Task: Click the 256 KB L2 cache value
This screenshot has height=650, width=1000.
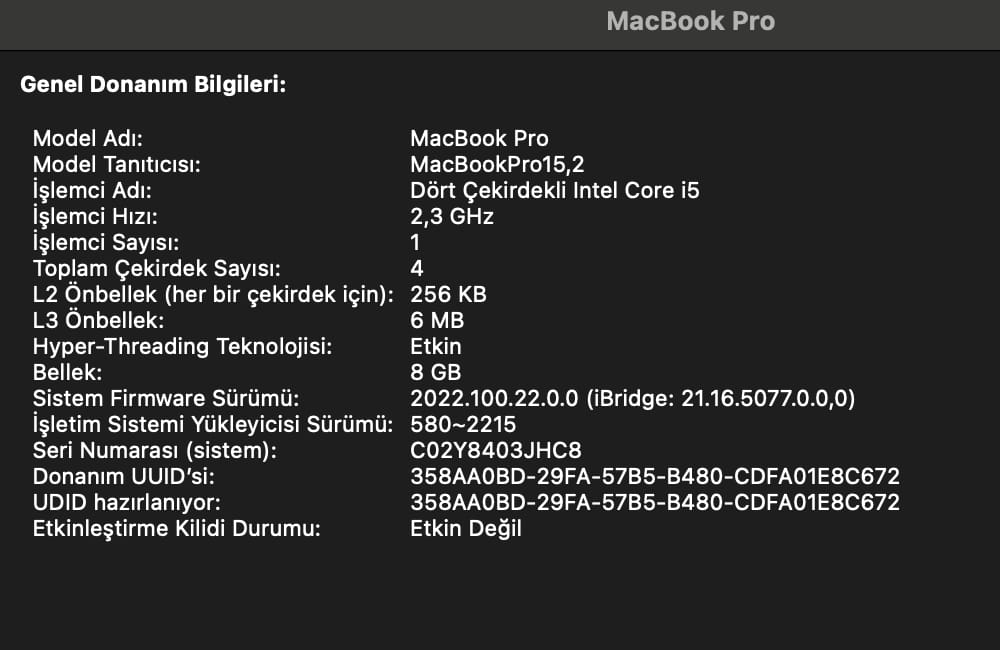Action: [448, 295]
